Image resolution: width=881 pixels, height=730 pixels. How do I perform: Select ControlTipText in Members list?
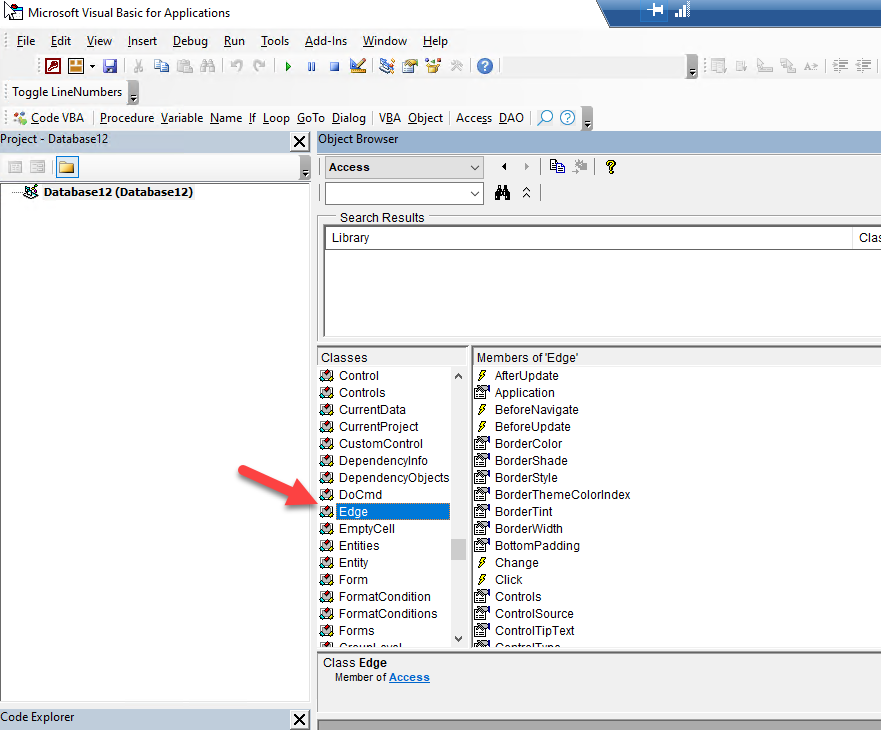(534, 631)
